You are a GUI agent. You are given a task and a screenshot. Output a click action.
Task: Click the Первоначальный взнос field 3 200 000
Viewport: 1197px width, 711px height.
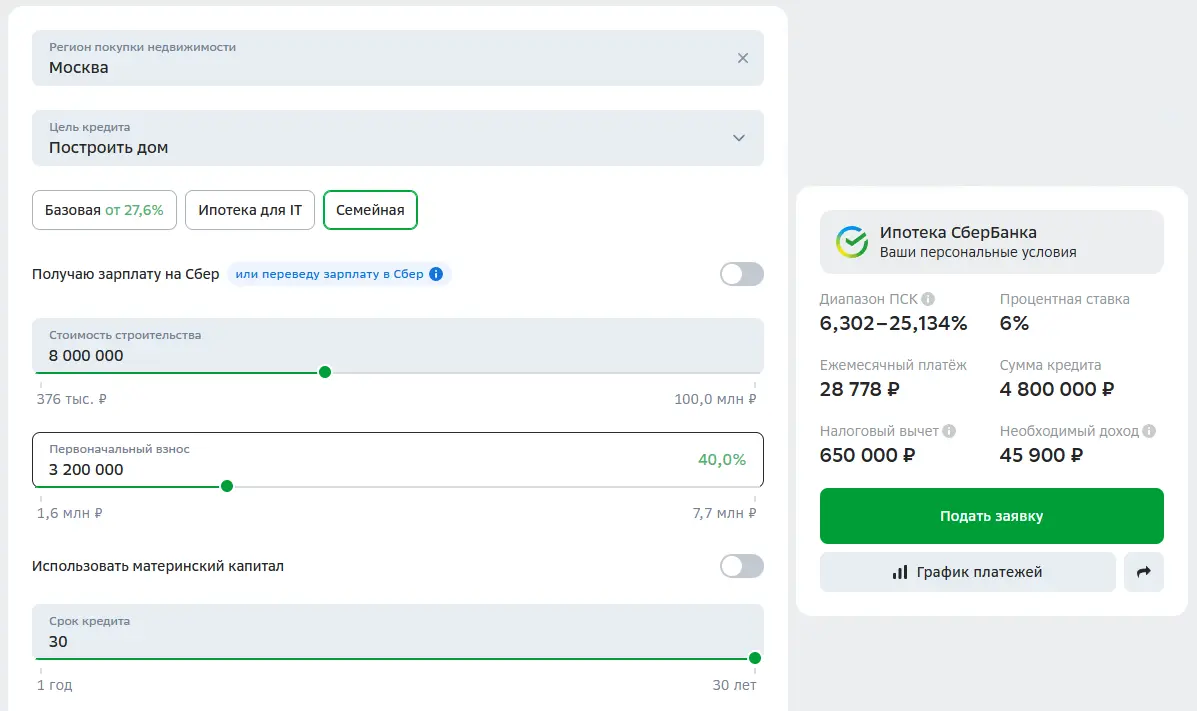click(x=398, y=460)
